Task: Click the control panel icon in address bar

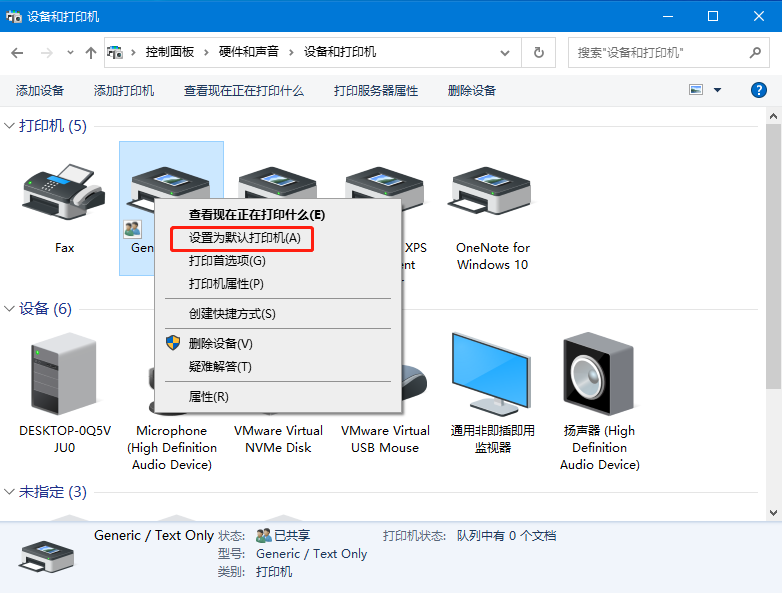Action: click(115, 52)
